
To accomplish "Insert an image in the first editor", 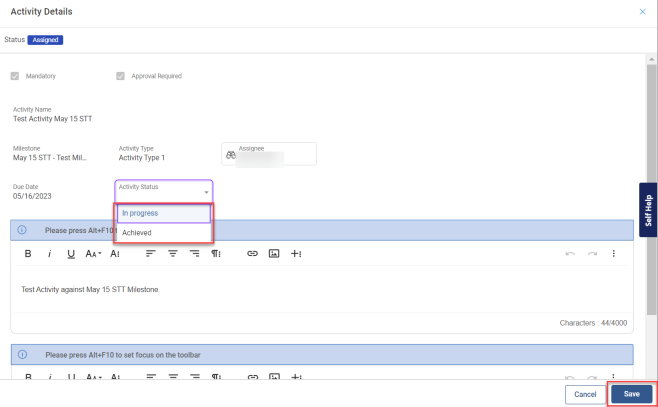I will click(274, 254).
